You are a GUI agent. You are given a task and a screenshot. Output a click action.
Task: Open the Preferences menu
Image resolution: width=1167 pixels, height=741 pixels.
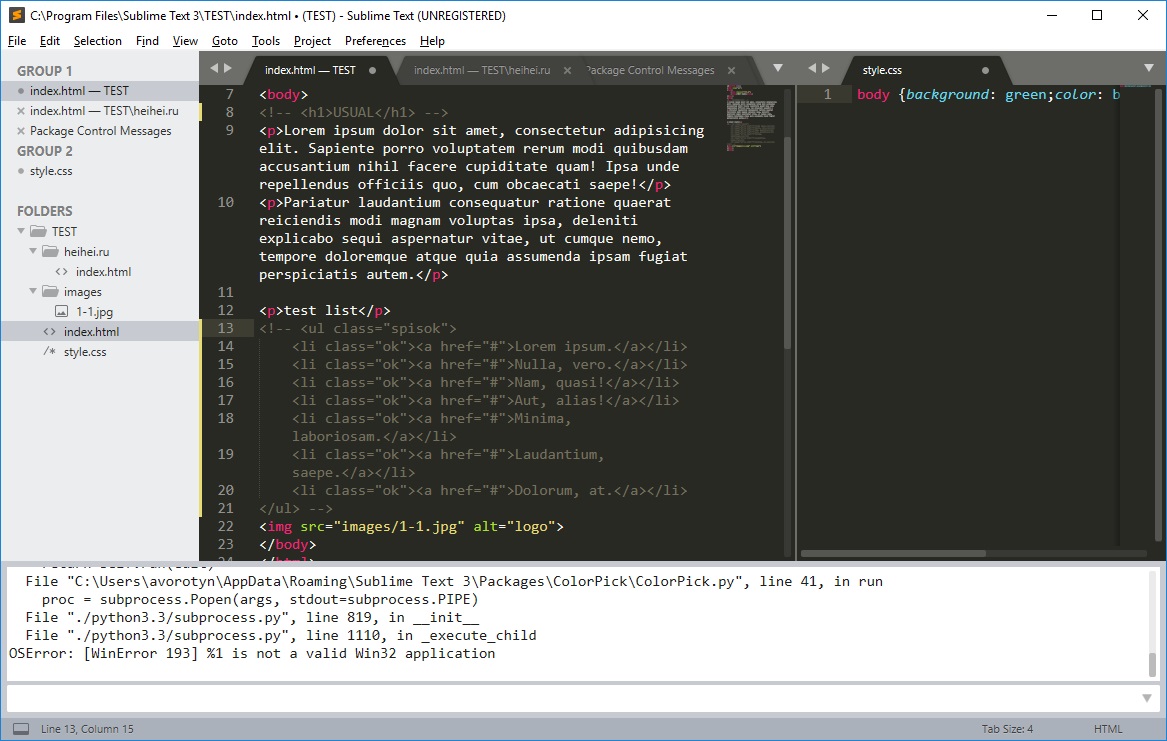[x=375, y=41]
